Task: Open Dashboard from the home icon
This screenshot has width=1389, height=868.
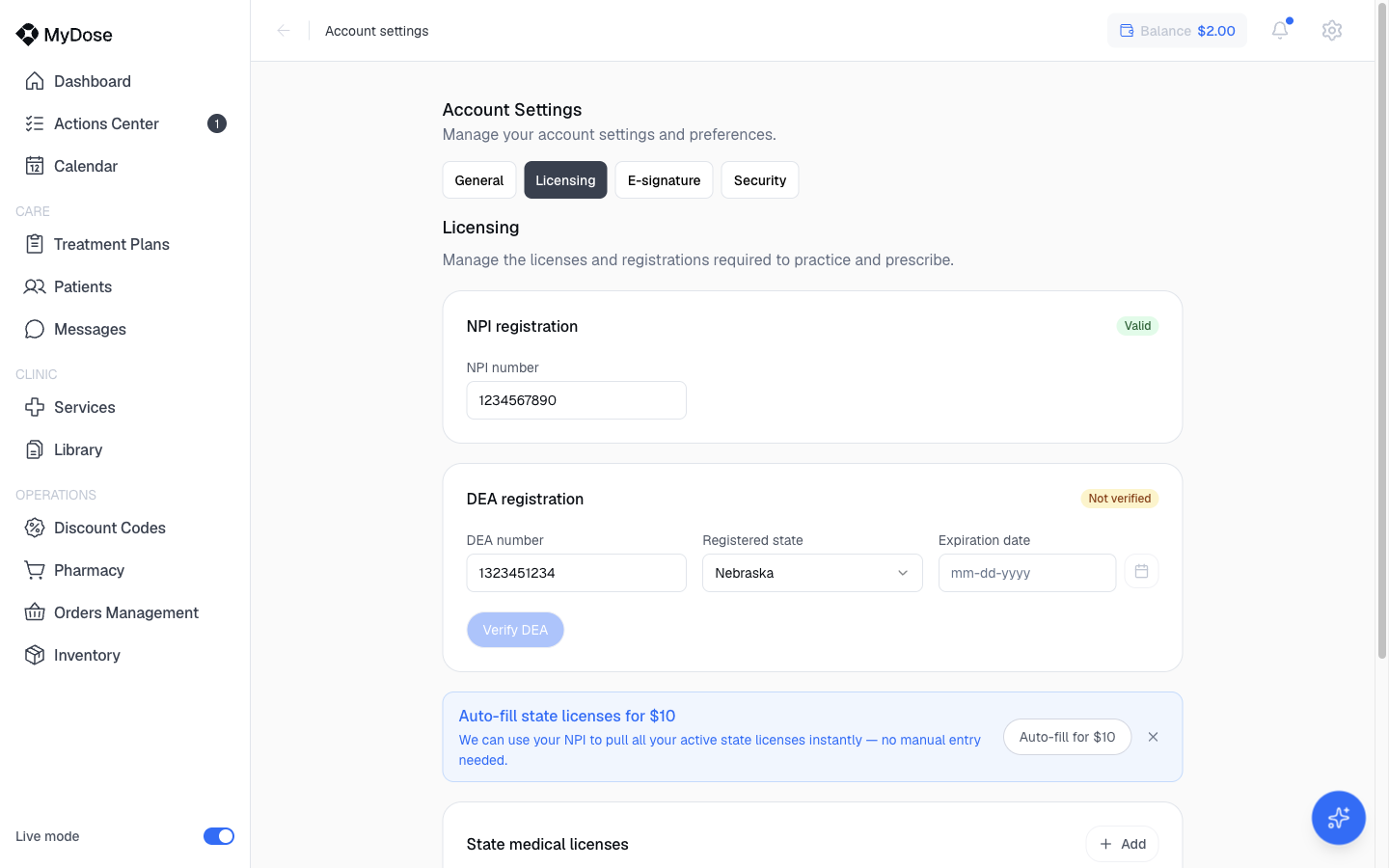Action: [x=35, y=81]
